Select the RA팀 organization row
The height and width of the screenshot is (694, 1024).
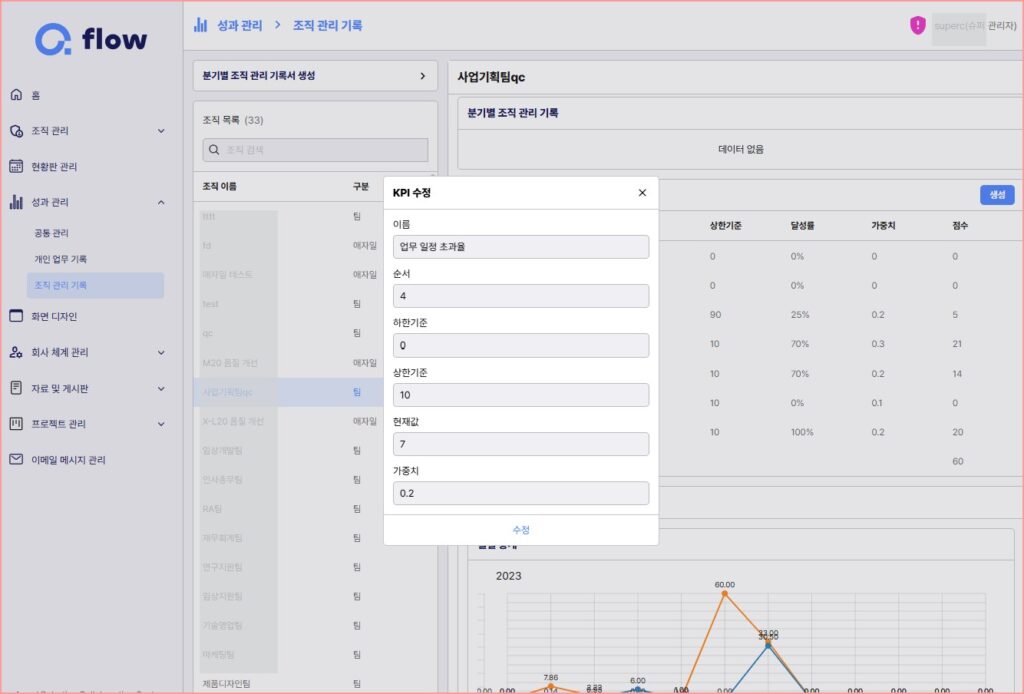(x=288, y=509)
